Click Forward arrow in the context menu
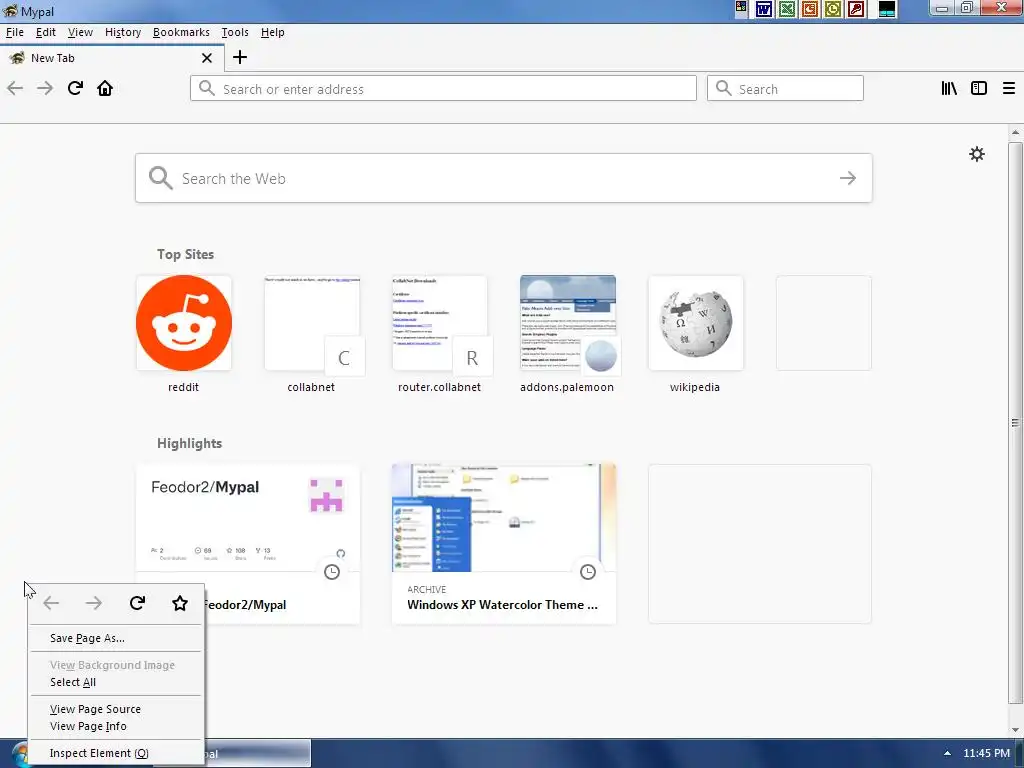 pos(94,603)
